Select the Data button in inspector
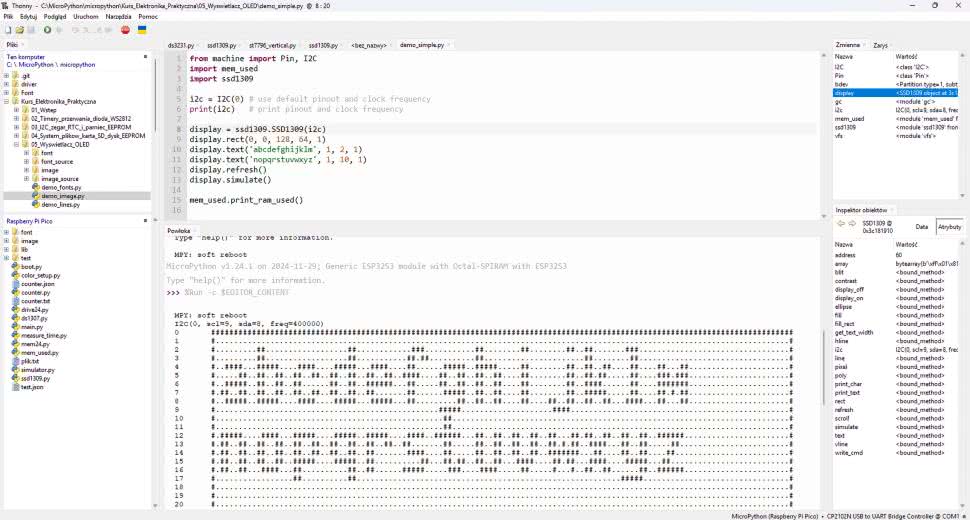This screenshot has width=970, height=520. (x=921, y=227)
